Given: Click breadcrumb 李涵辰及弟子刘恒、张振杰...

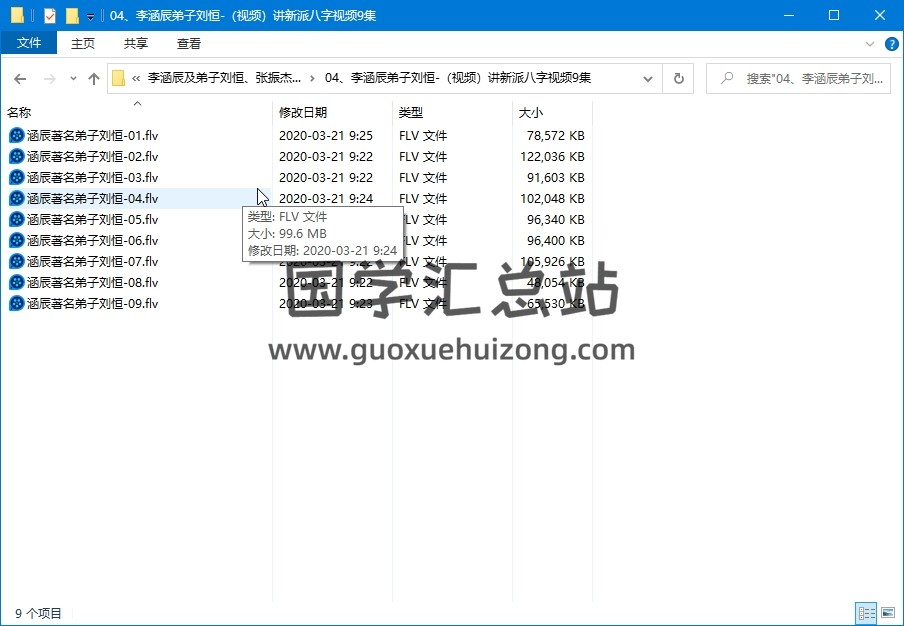Looking at the screenshot, I should [224, 78].
